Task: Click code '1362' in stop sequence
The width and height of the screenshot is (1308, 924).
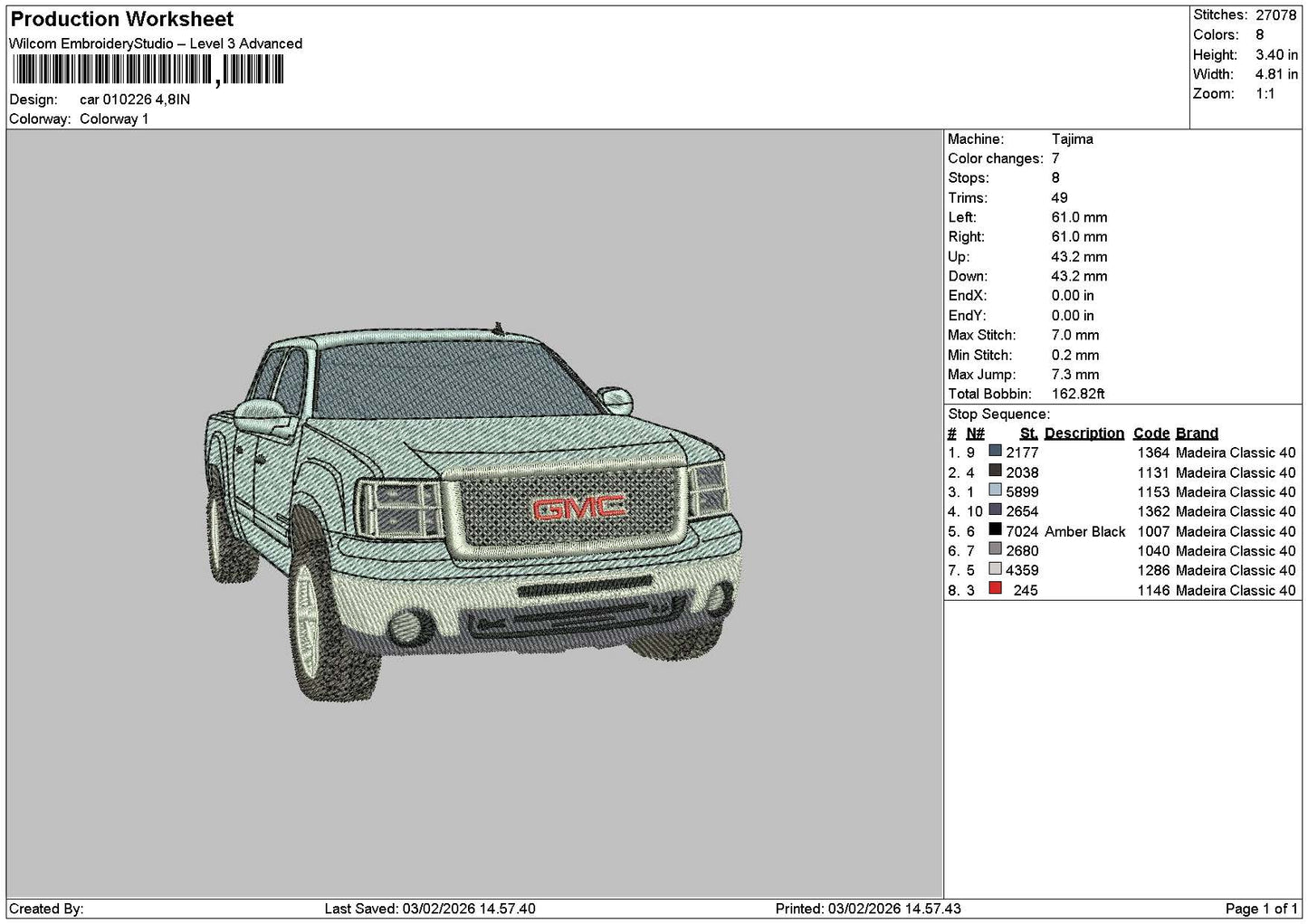Action: pos(1153,511)
